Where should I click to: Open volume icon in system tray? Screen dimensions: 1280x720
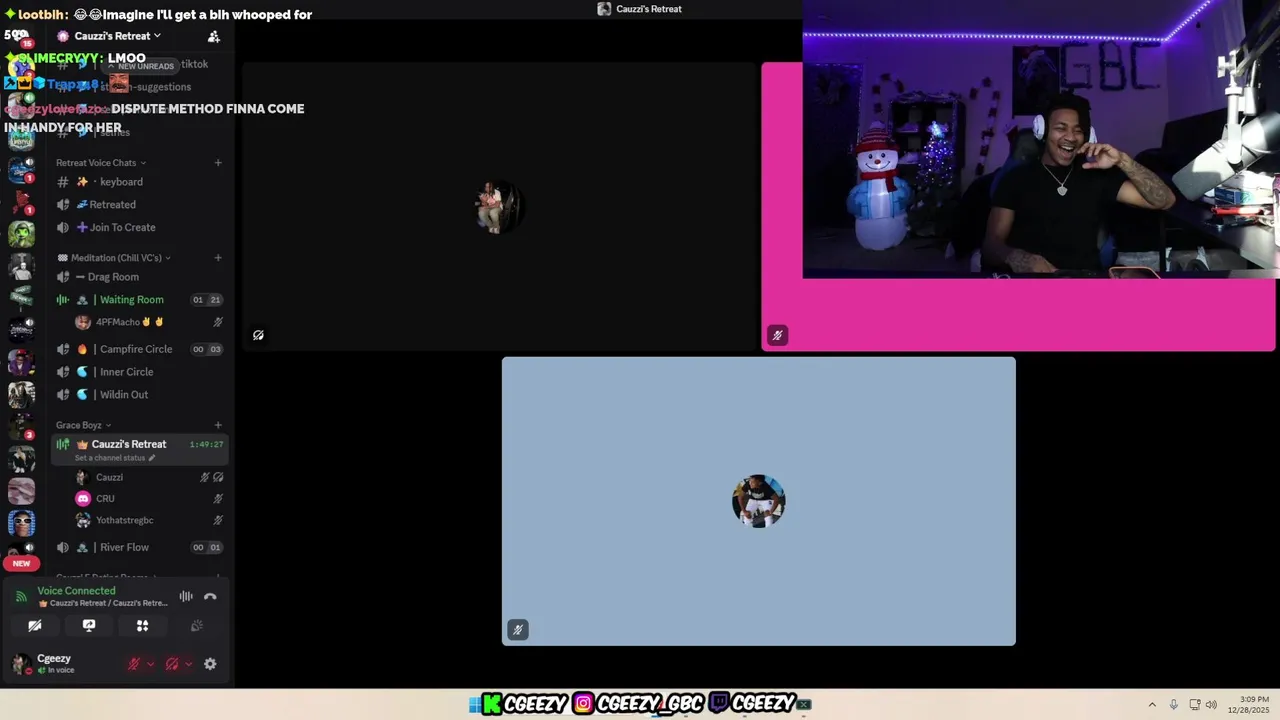[1211, 704]
